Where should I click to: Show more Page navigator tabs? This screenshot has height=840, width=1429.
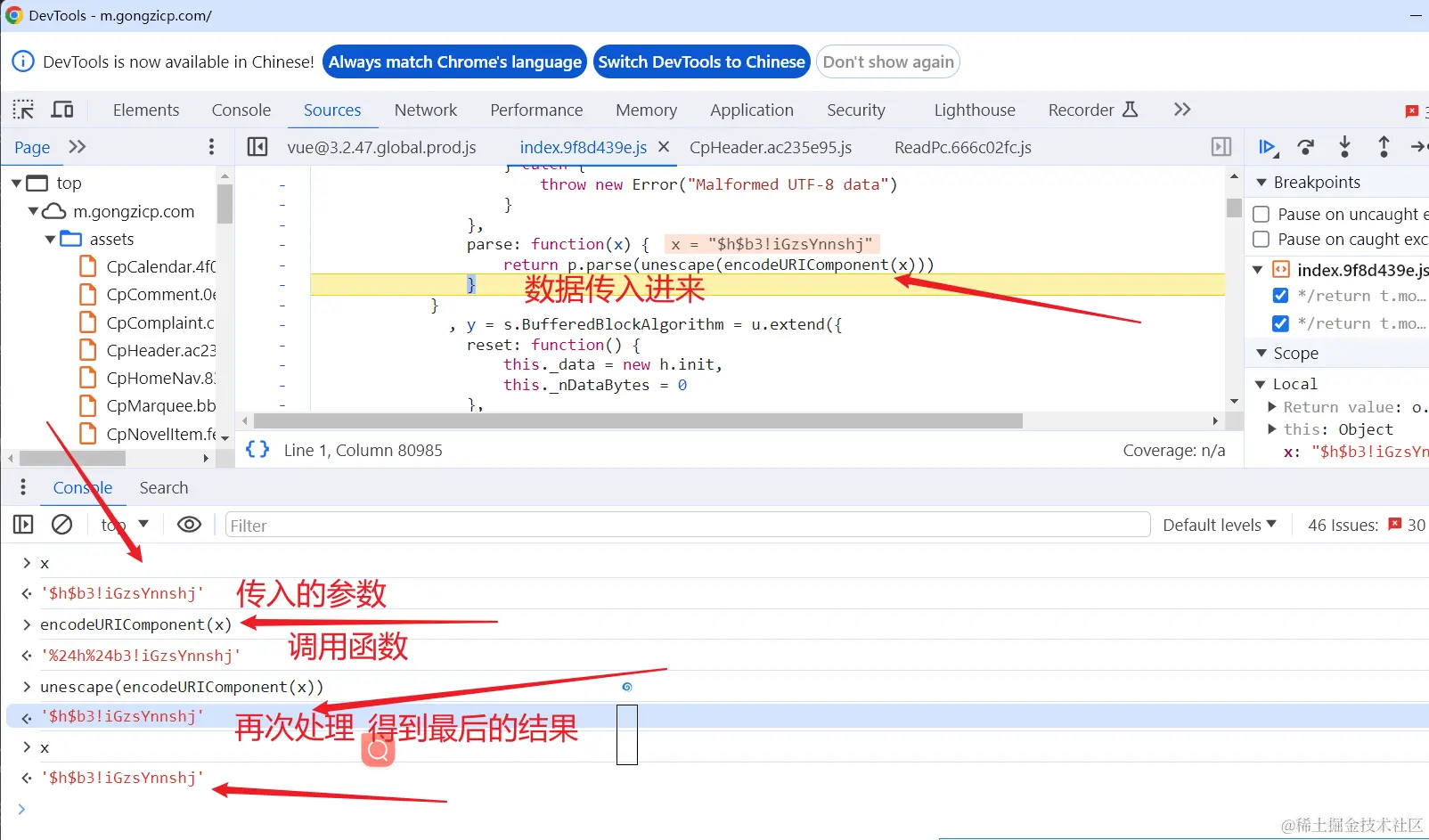[x=78, y=147]
